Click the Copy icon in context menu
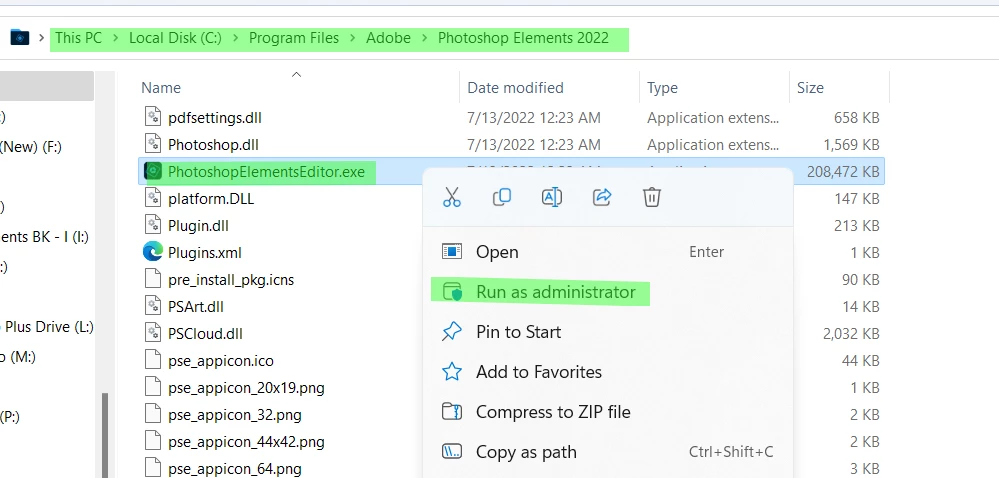Image resolution: width=999 pixels, height=478 pixels. (x=502, y=197)
